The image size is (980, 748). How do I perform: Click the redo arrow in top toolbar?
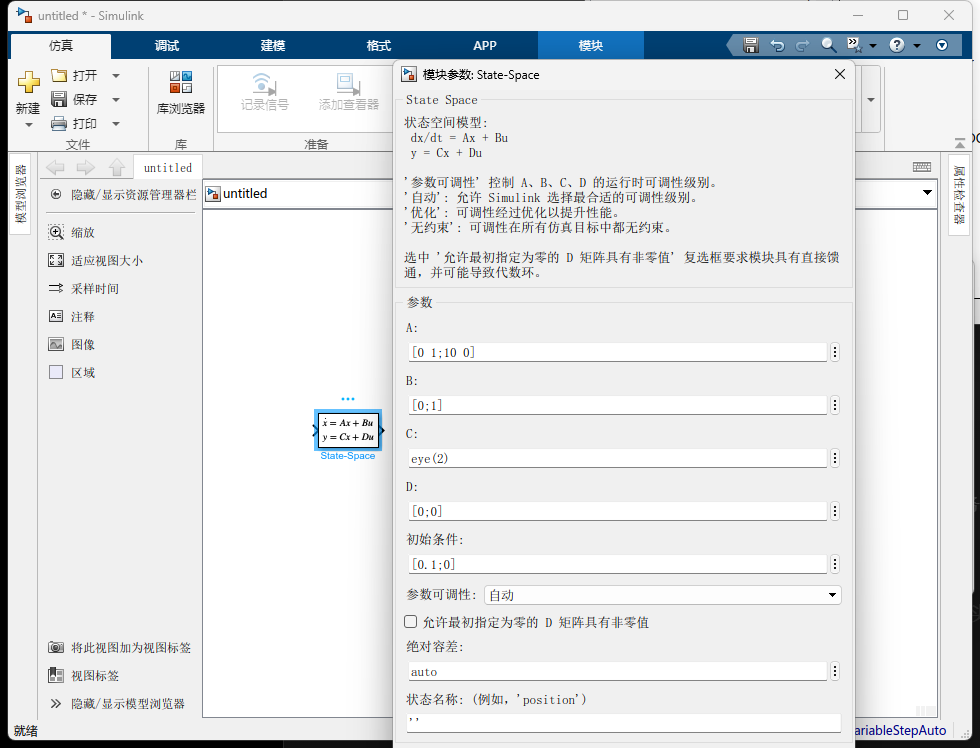pos(802,46)
